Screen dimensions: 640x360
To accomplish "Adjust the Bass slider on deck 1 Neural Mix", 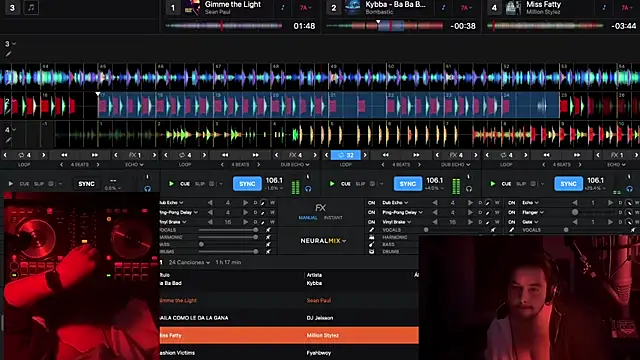I will (228, 244).
